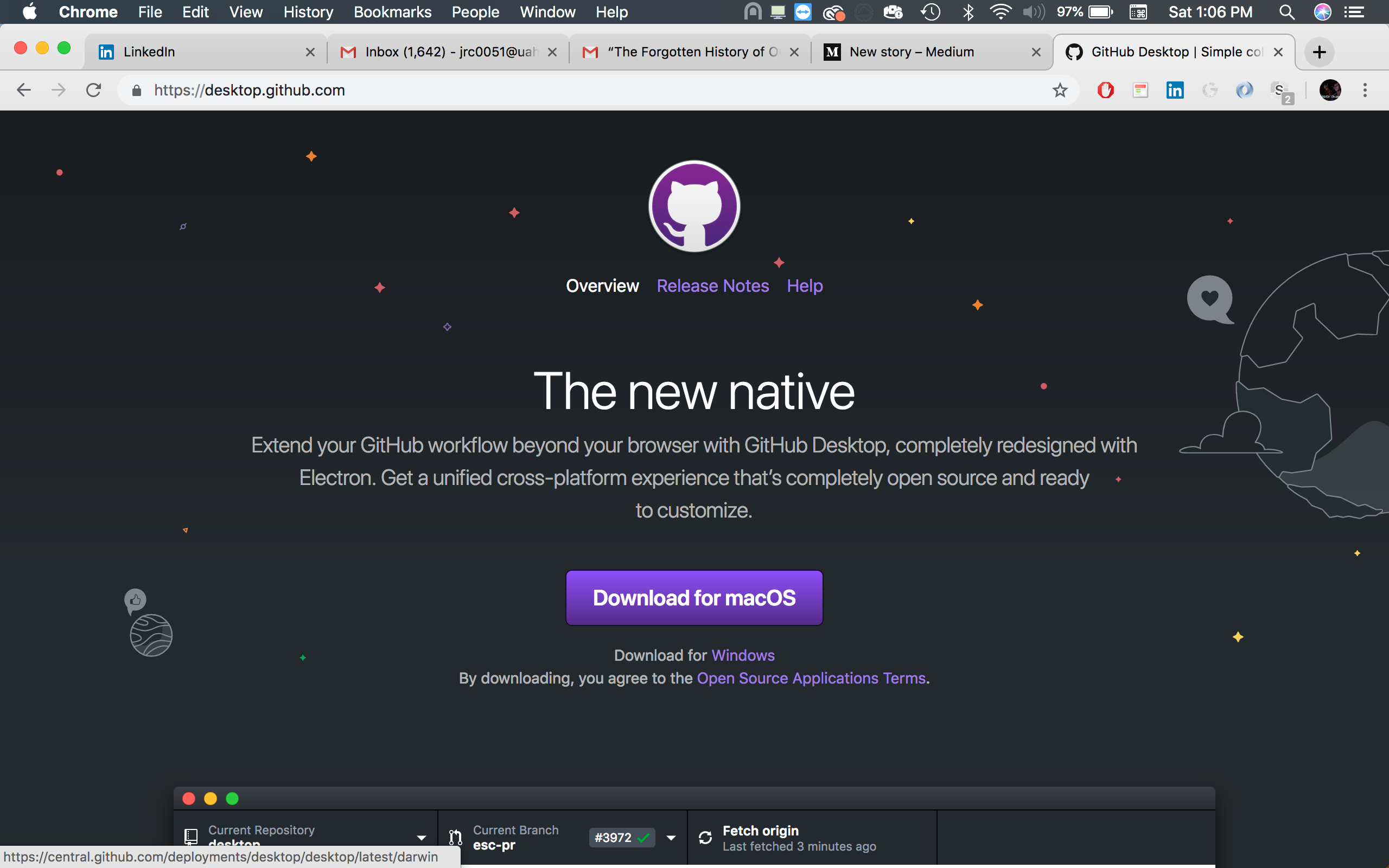Reload the page with refresh icon

pos(93,90)
